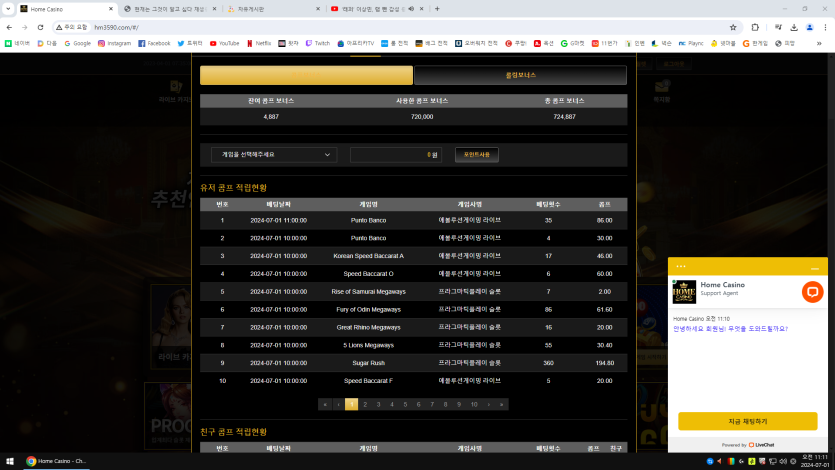Viewport: 835px width, 470px height.
Task: Open the Nexon (넥슨) bookmark
Action: 661,43
